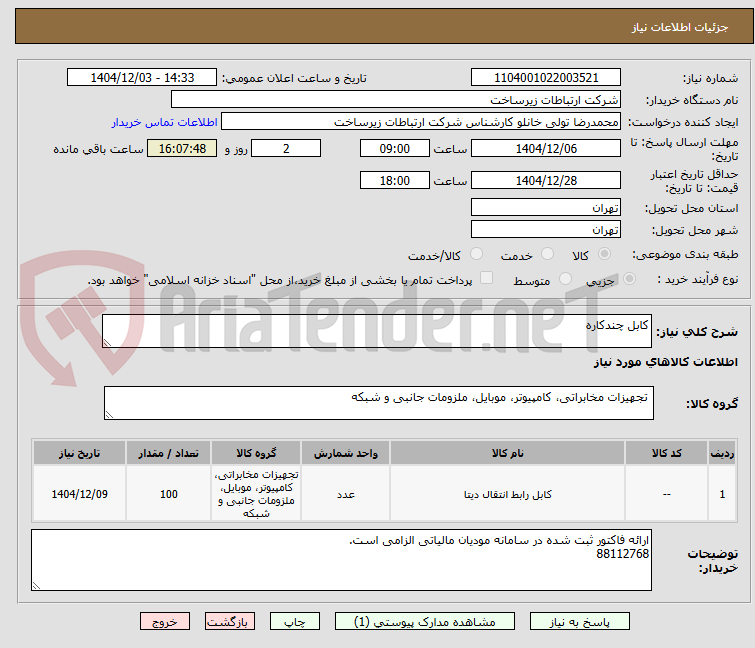Select the خدمت radio button
The image size is (755, 648).
547,254
